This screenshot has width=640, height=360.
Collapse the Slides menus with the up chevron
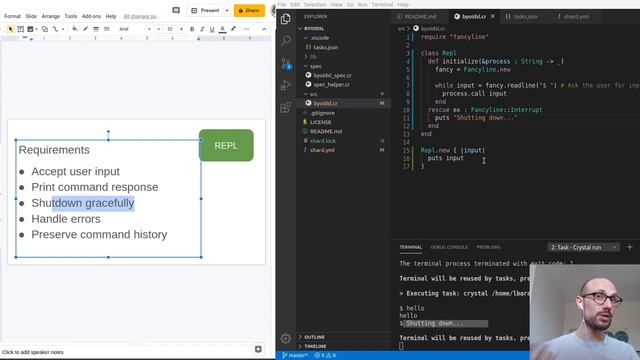pyautogui.click(x=264, y=29)
